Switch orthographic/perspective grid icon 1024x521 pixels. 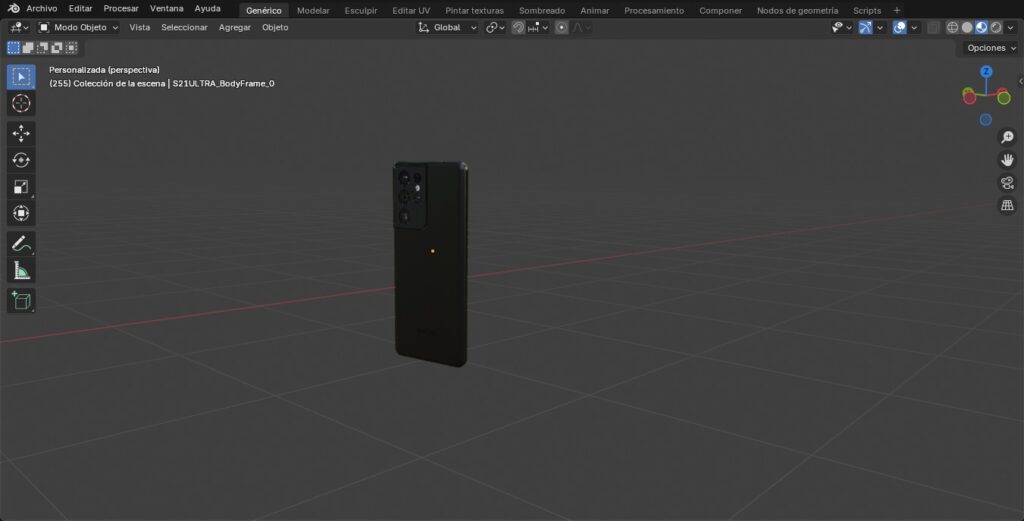pyautogui.click(x=1007, y=206)
